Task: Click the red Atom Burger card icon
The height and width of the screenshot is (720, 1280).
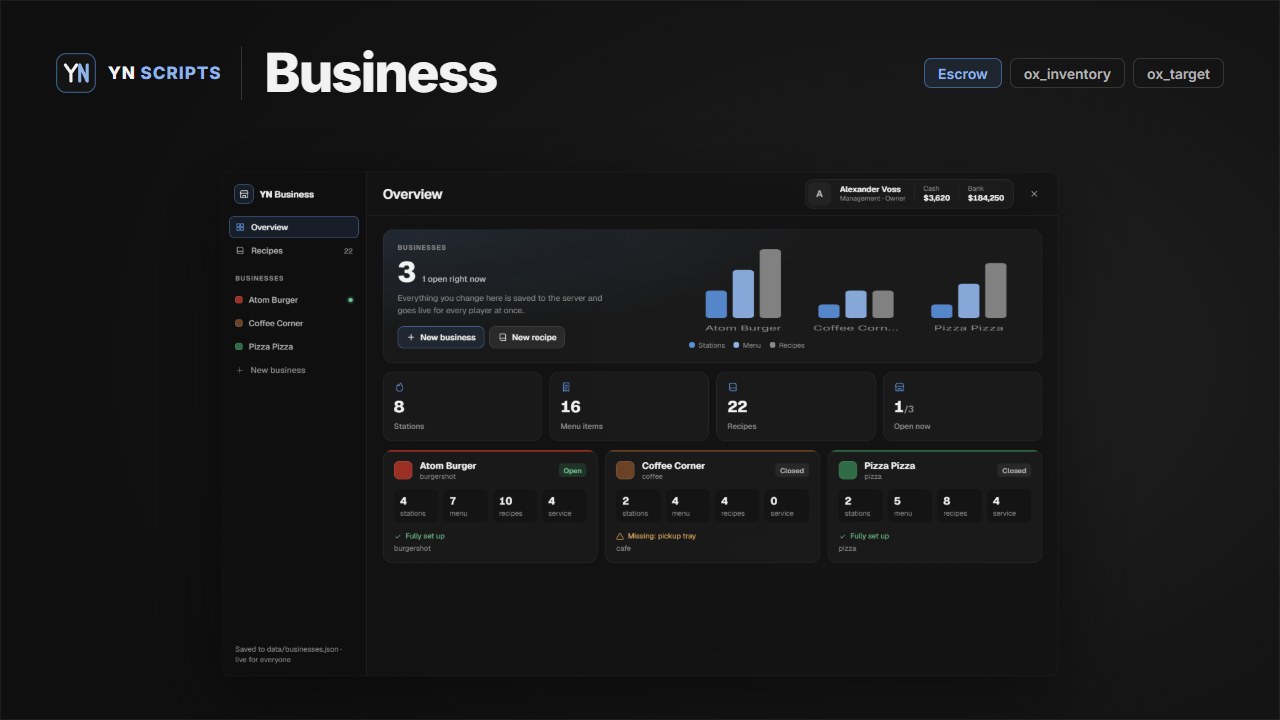Action: [x=403, y=470]
